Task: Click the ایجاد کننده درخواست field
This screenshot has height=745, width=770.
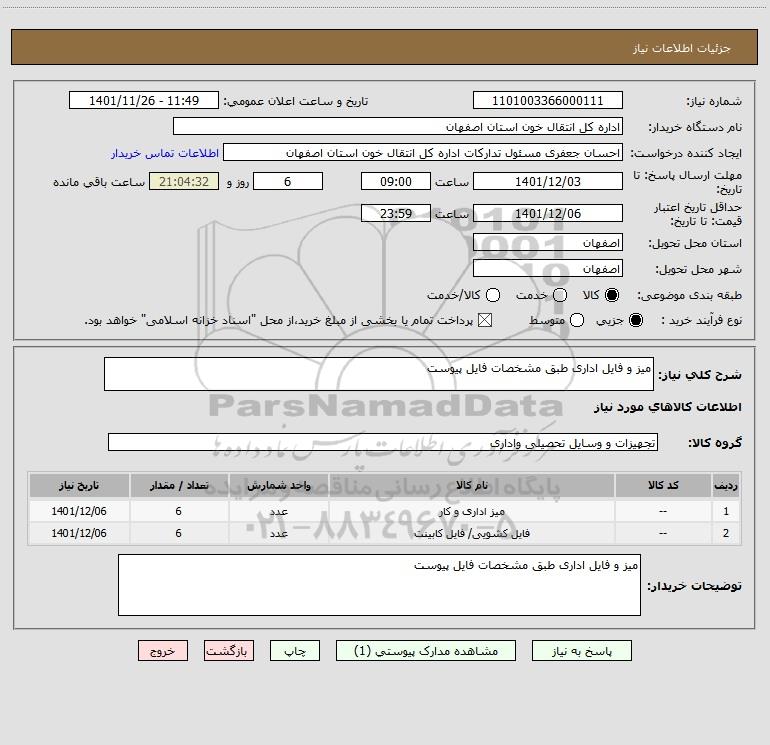Action: pos(423,152)
